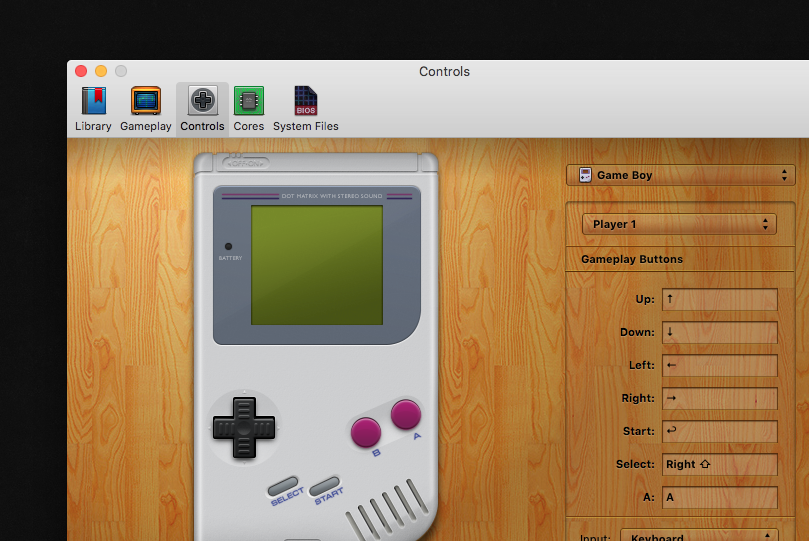Open the Cores preferences pane

249,109
